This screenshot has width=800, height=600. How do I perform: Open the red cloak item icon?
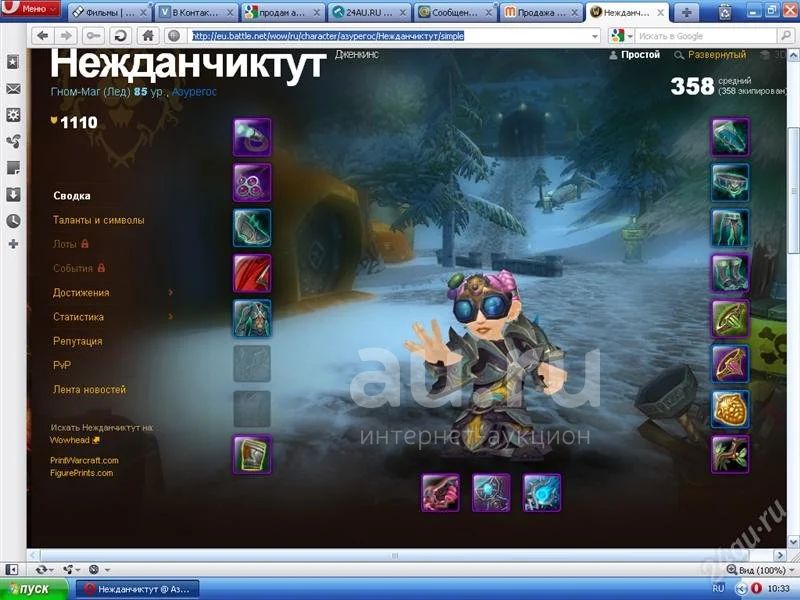(252, 273)
